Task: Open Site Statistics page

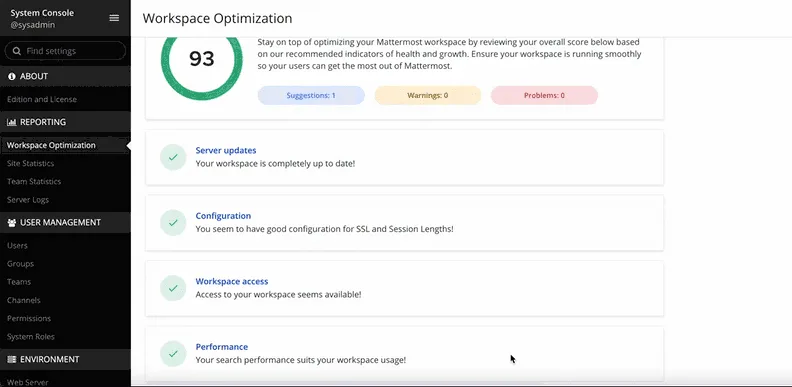Action: (x=30, y=164)
